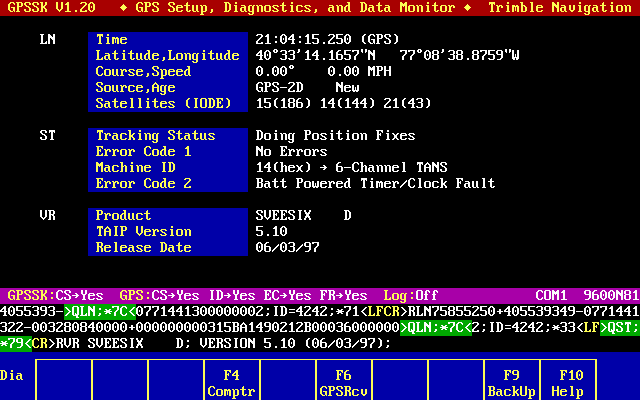Click the time value 21:04:15.250 (GPS)
This screenshot has width=640, height=400.
coord(327,40)
